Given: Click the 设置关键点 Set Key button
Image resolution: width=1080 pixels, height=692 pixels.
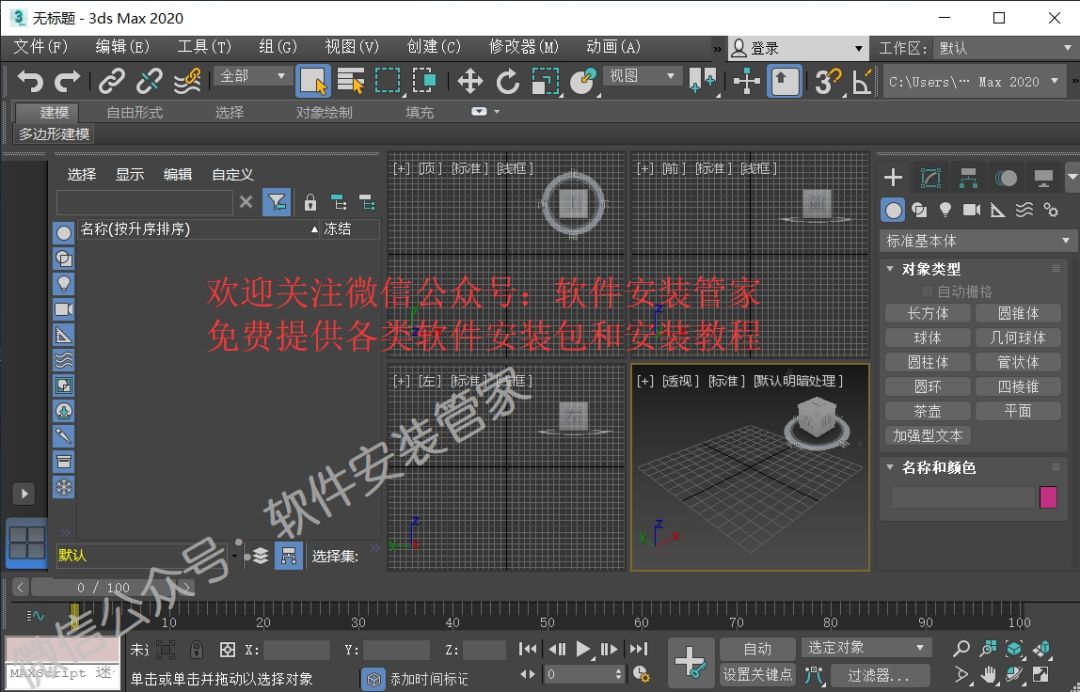Looking at the screenshot, I should point(758,675).
